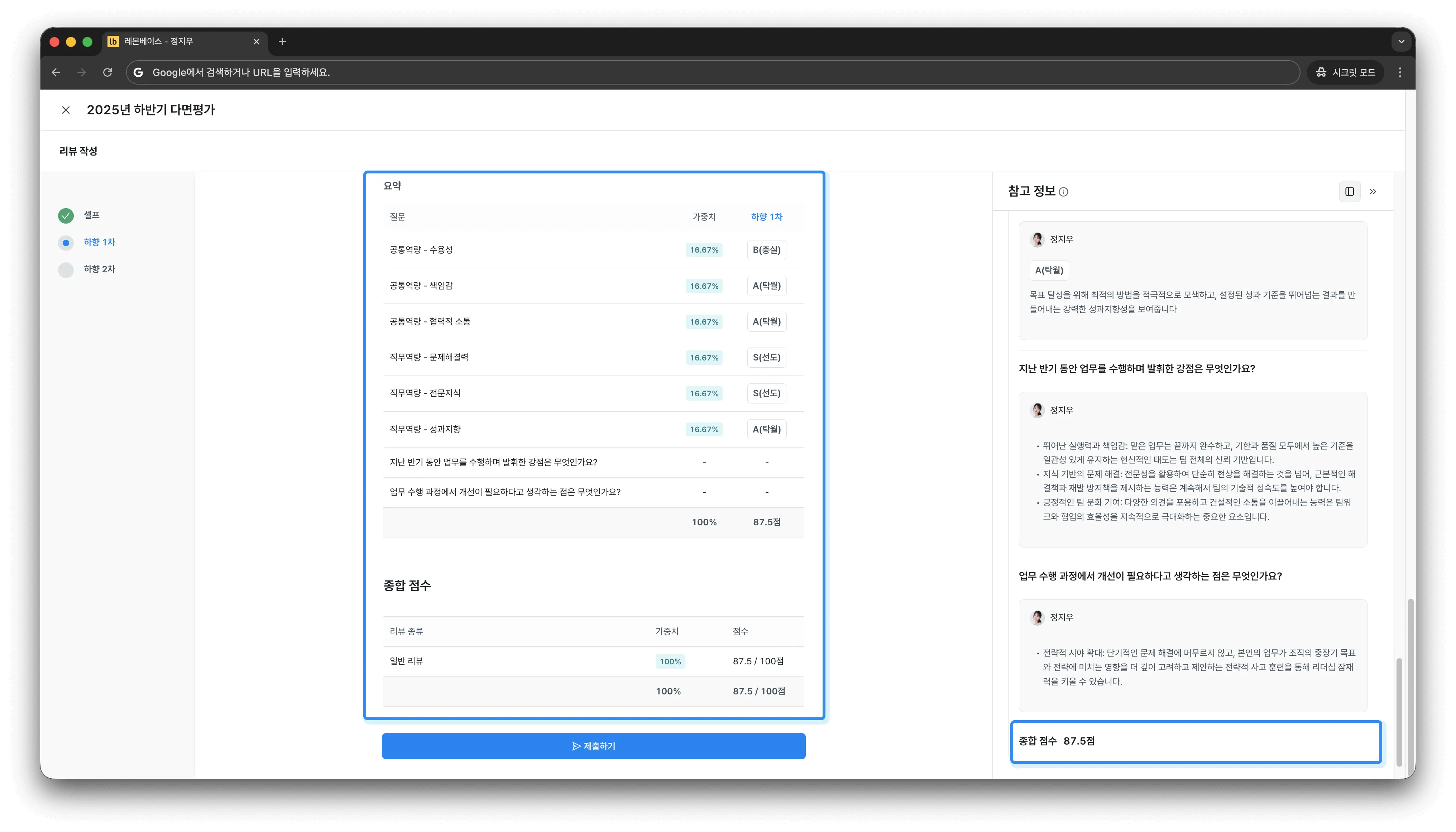Click 정지우 avatar in the A(탁월) card
The width and height of the screenshot is (1456, 832).
(x=1037, y=239)
